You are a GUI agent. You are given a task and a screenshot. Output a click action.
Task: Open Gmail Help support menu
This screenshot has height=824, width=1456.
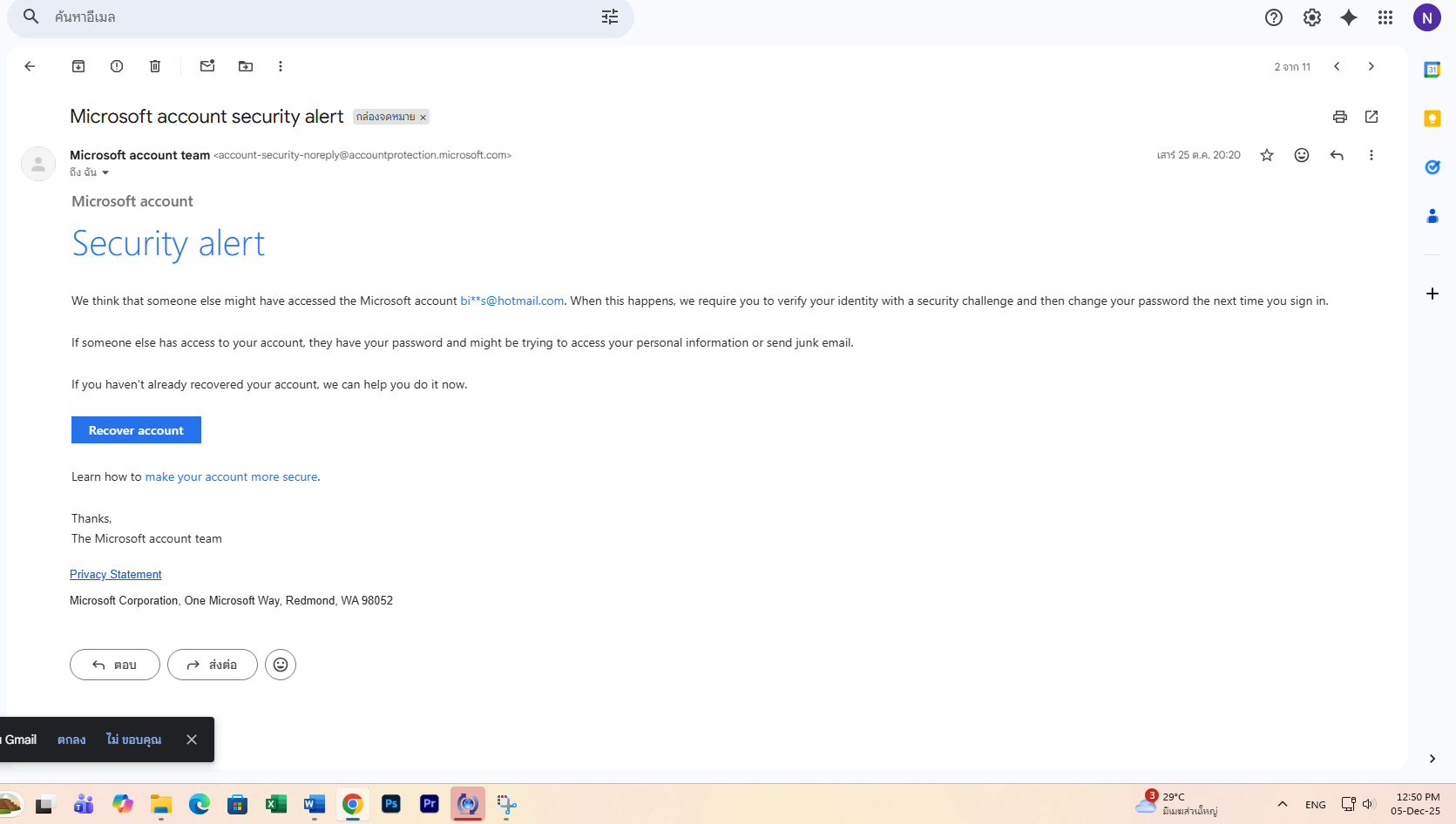[x=1274, y=17]
